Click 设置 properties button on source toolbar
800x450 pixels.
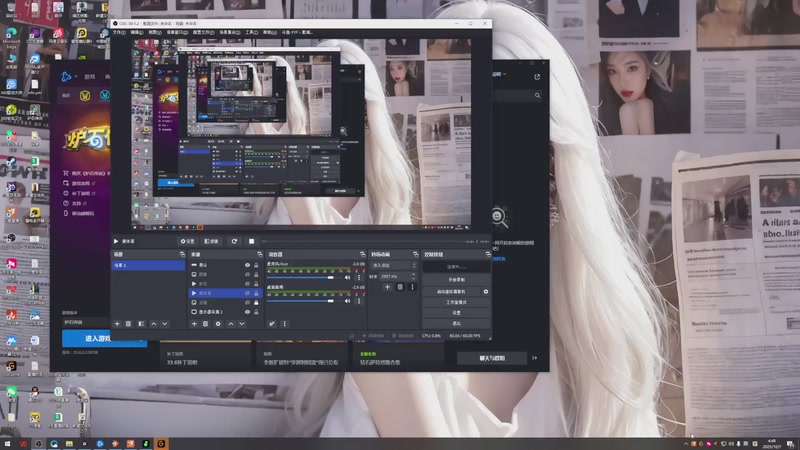[187, 241]
